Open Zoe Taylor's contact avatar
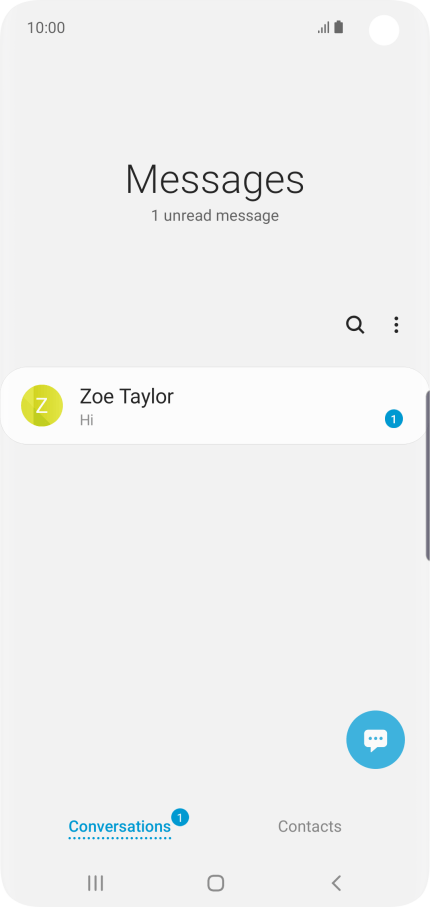Image resolution: width=430 pixels, height=907 pixels. pos(42,405)
